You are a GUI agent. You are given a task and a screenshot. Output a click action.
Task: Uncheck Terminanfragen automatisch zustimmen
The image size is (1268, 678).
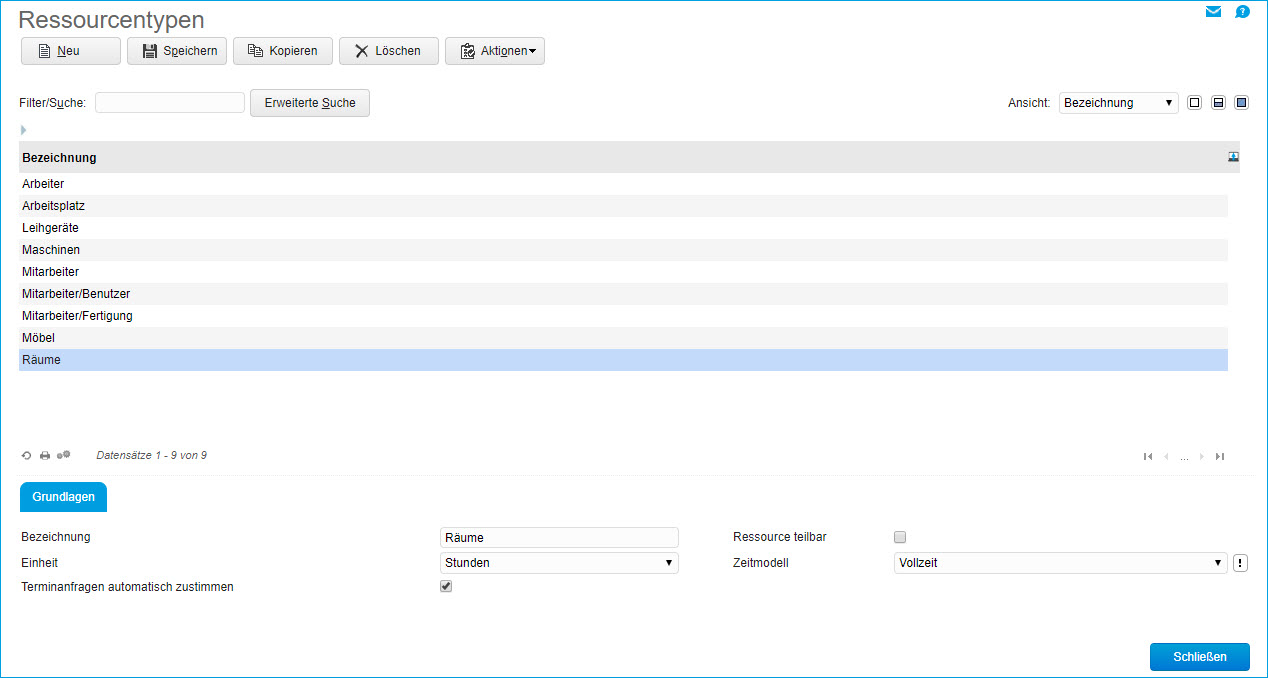446,587
